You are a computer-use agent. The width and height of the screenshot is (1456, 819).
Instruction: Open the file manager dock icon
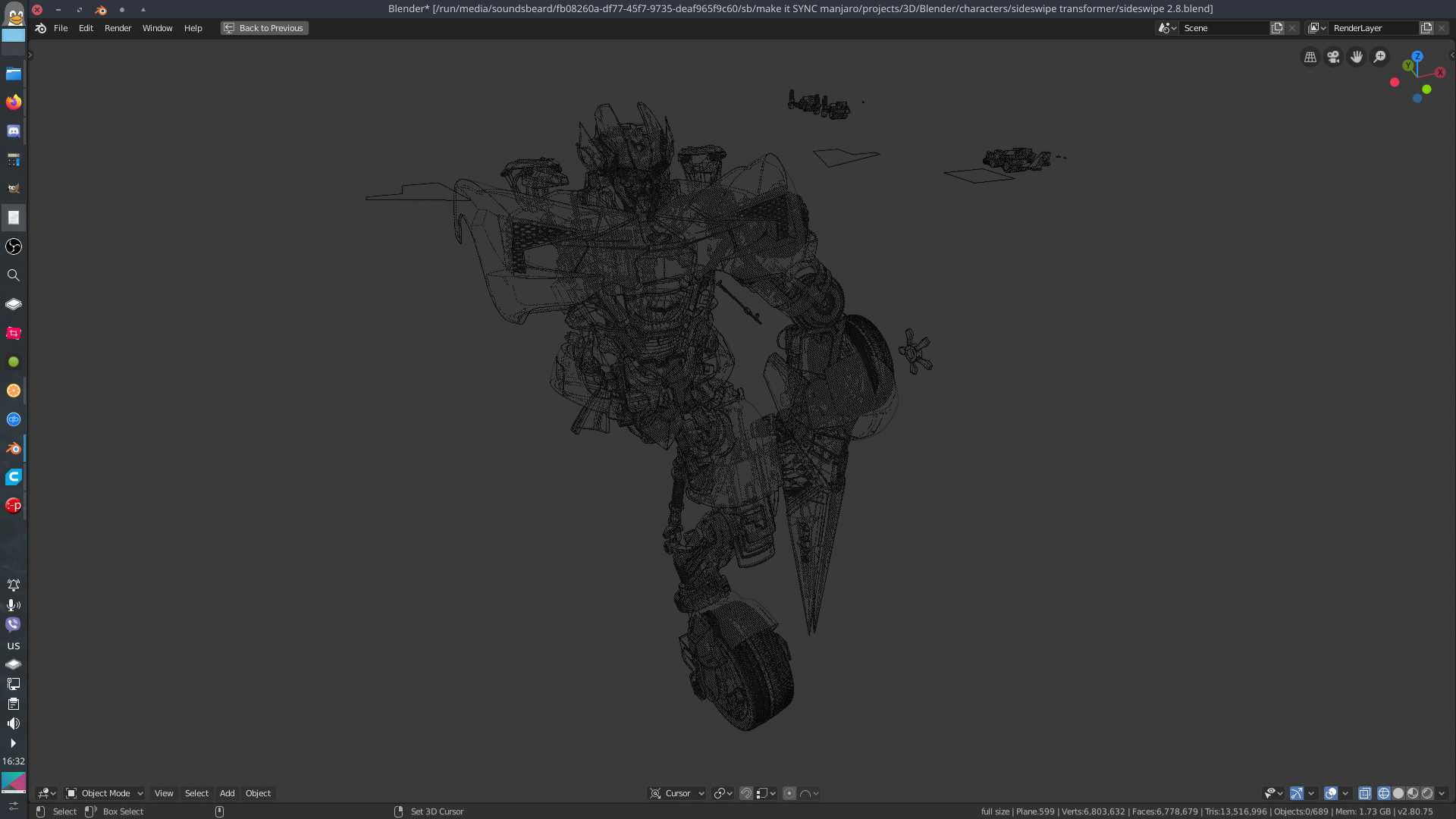pos(14,74)
